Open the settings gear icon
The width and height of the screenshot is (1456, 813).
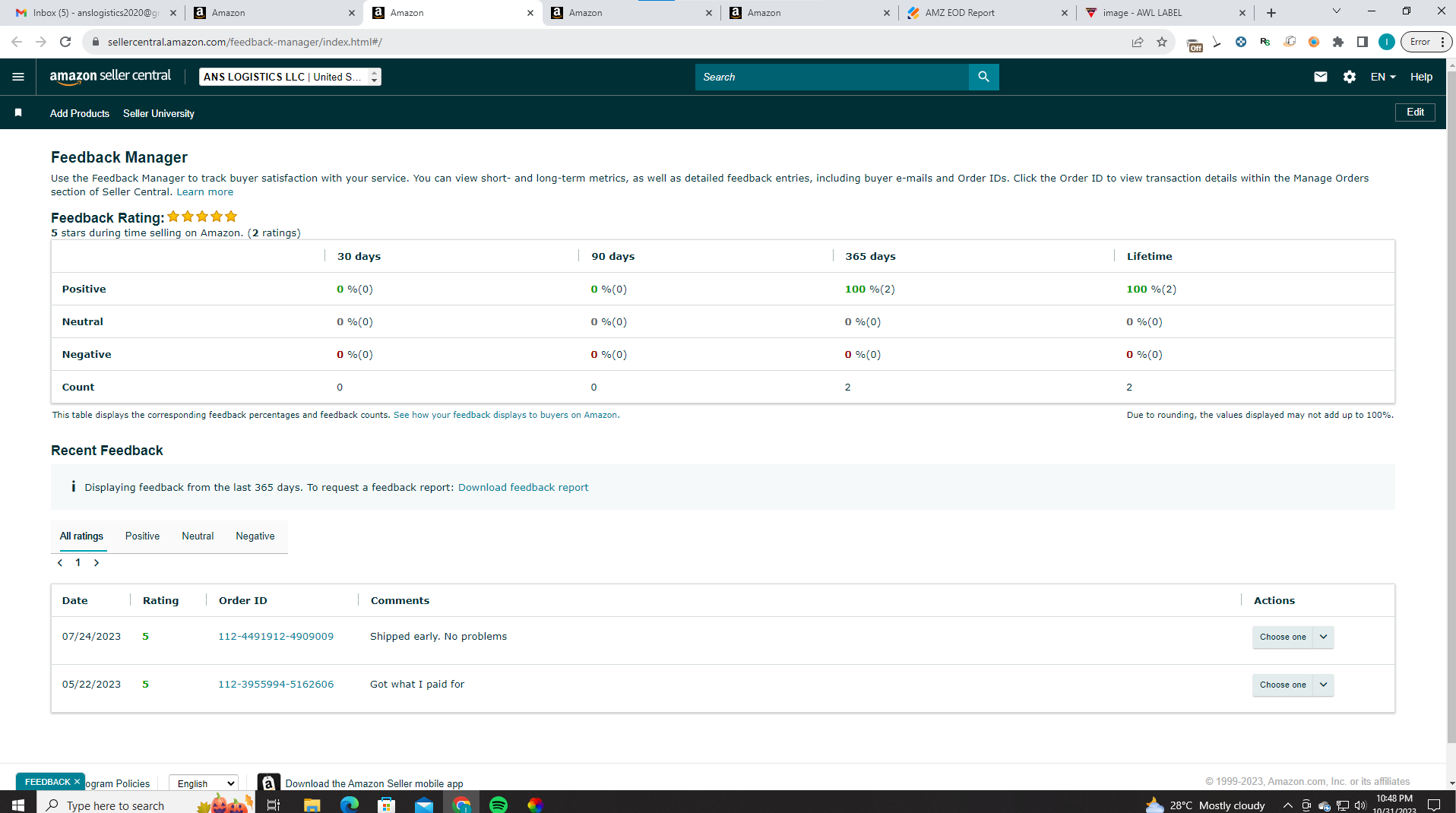1350,77
